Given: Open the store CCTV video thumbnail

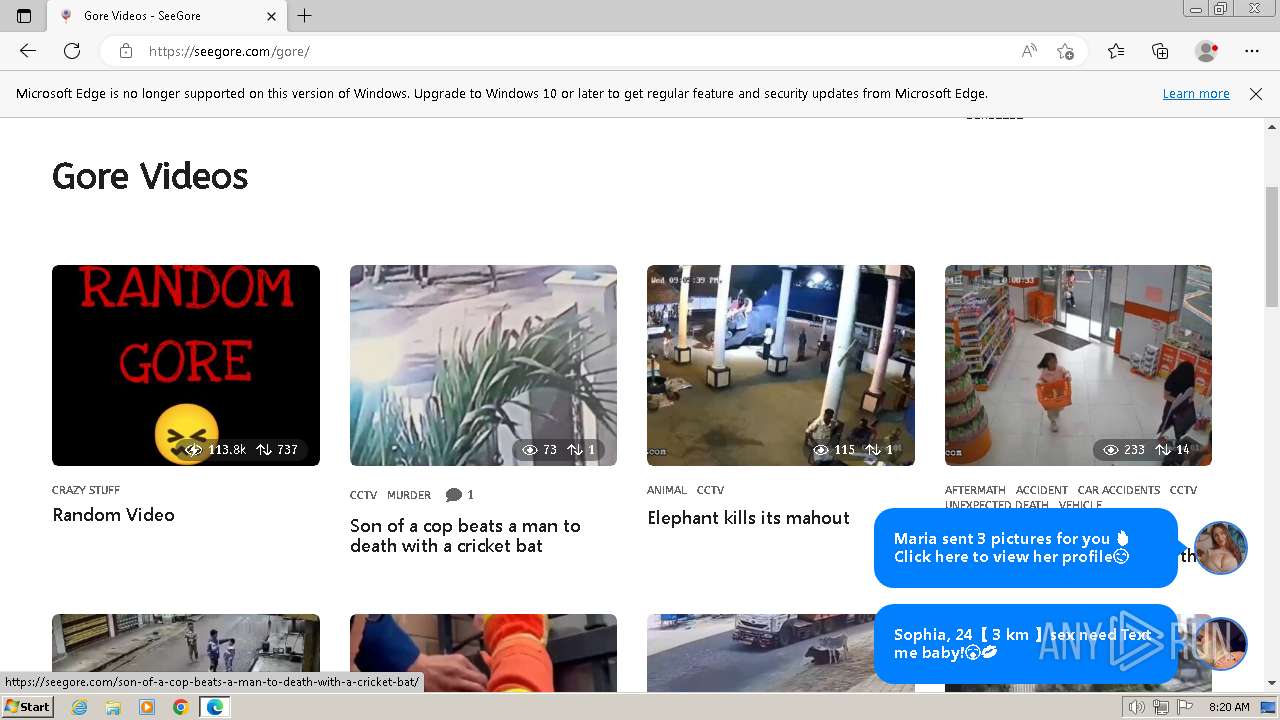Looking at the screenshot, I should [x=1078, y=365].
